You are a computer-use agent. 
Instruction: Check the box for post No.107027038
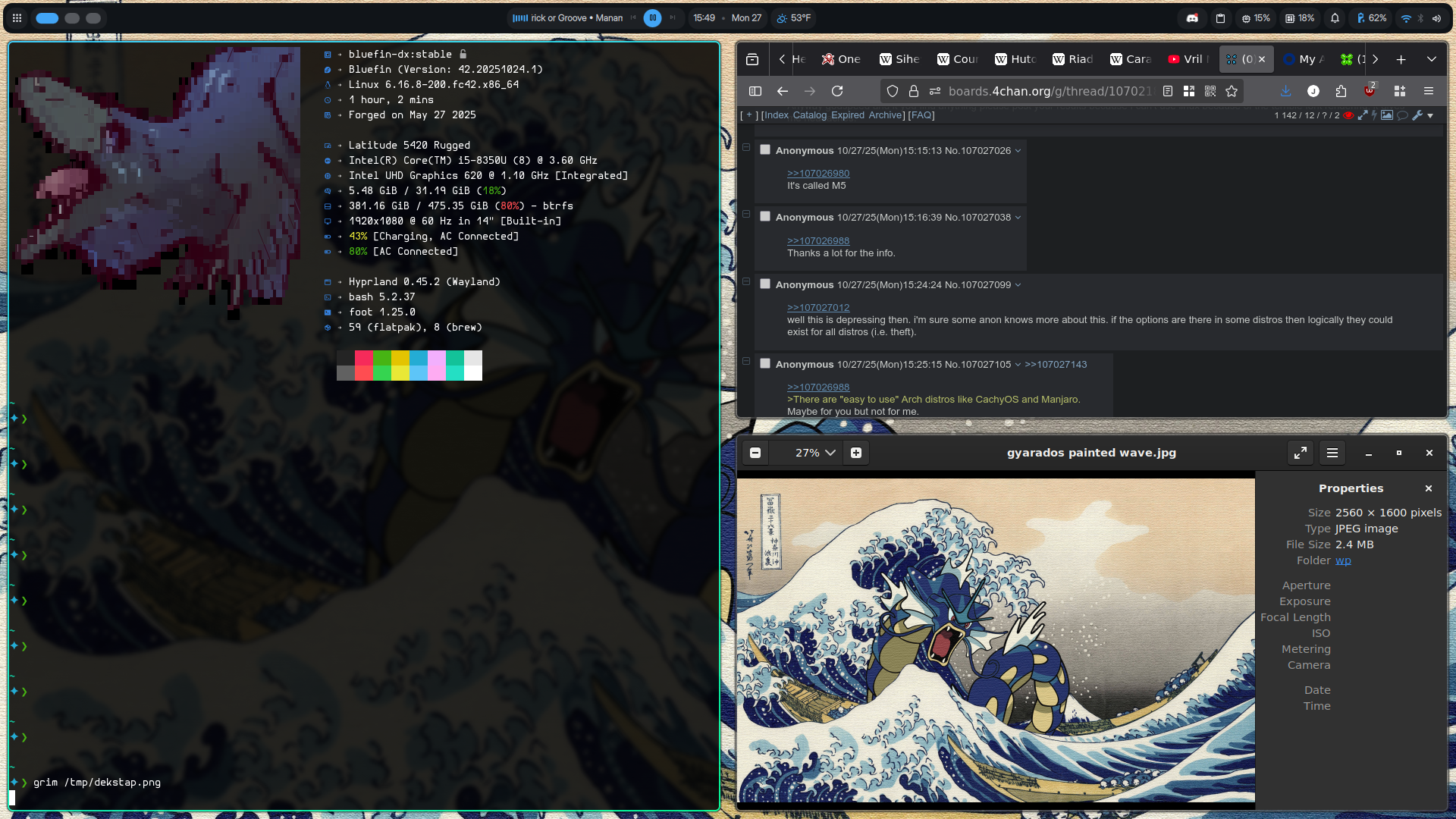pos(765,217)
